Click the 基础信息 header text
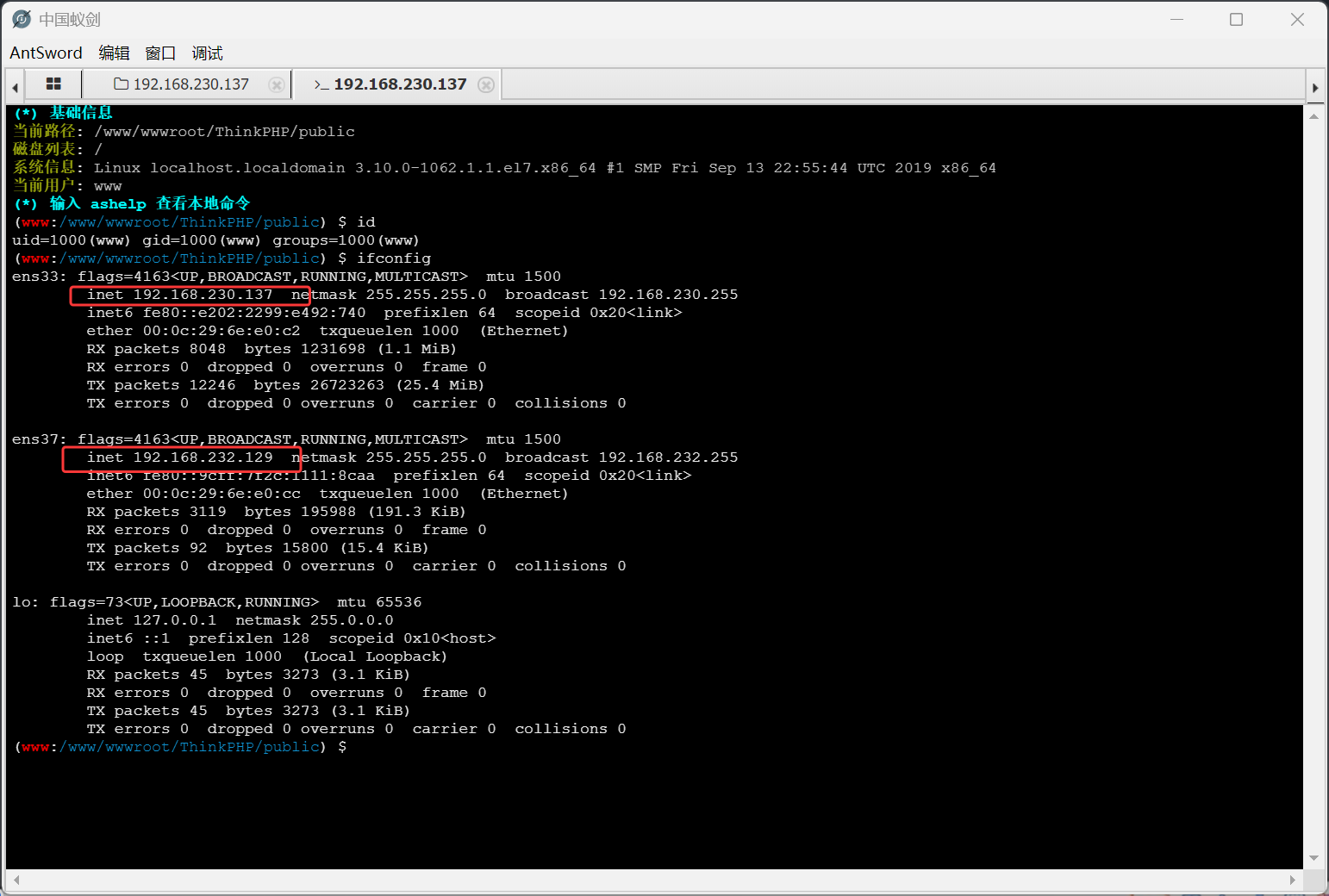 [81, 113]
